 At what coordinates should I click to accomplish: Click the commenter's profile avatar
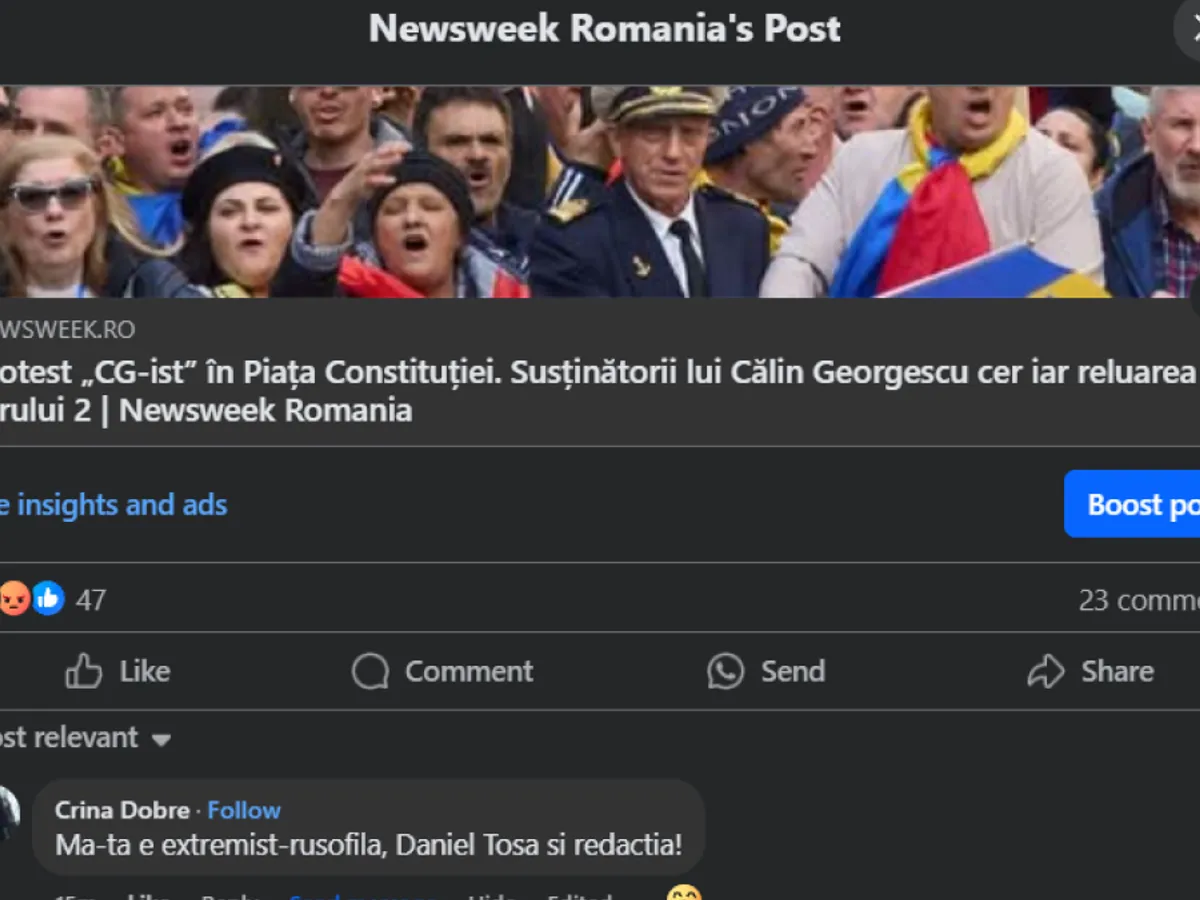pyautogui.click(x=8, y=812)
